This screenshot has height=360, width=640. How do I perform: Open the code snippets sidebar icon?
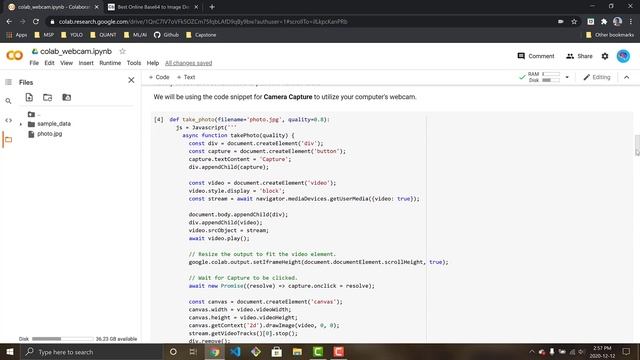(x=8, y=120)
